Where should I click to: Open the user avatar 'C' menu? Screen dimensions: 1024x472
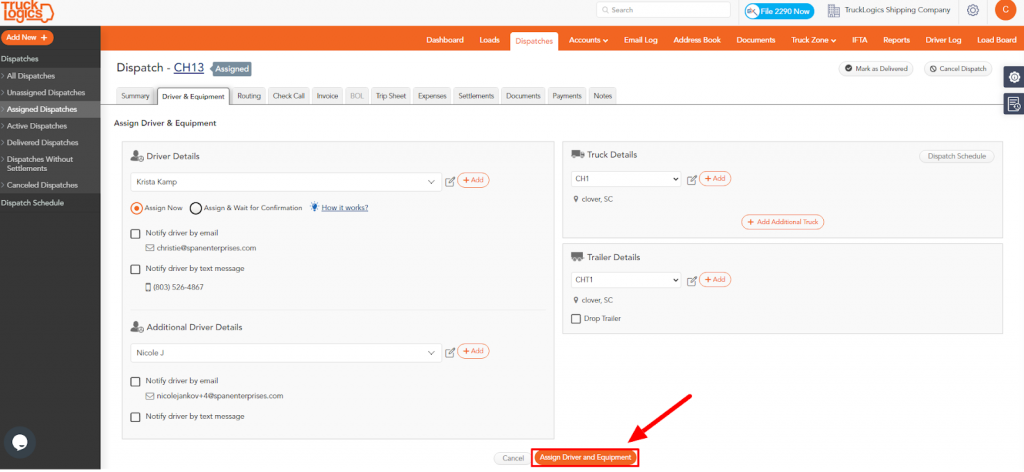point(1005,10)
